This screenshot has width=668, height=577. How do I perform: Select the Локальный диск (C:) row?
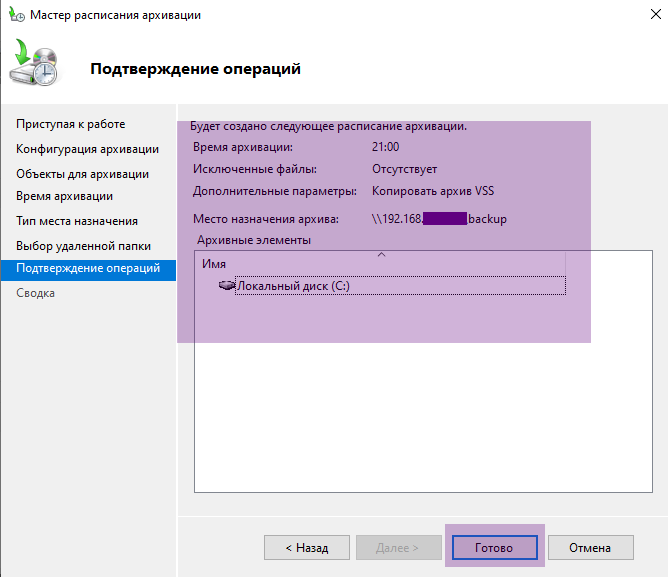click(400, 286)
